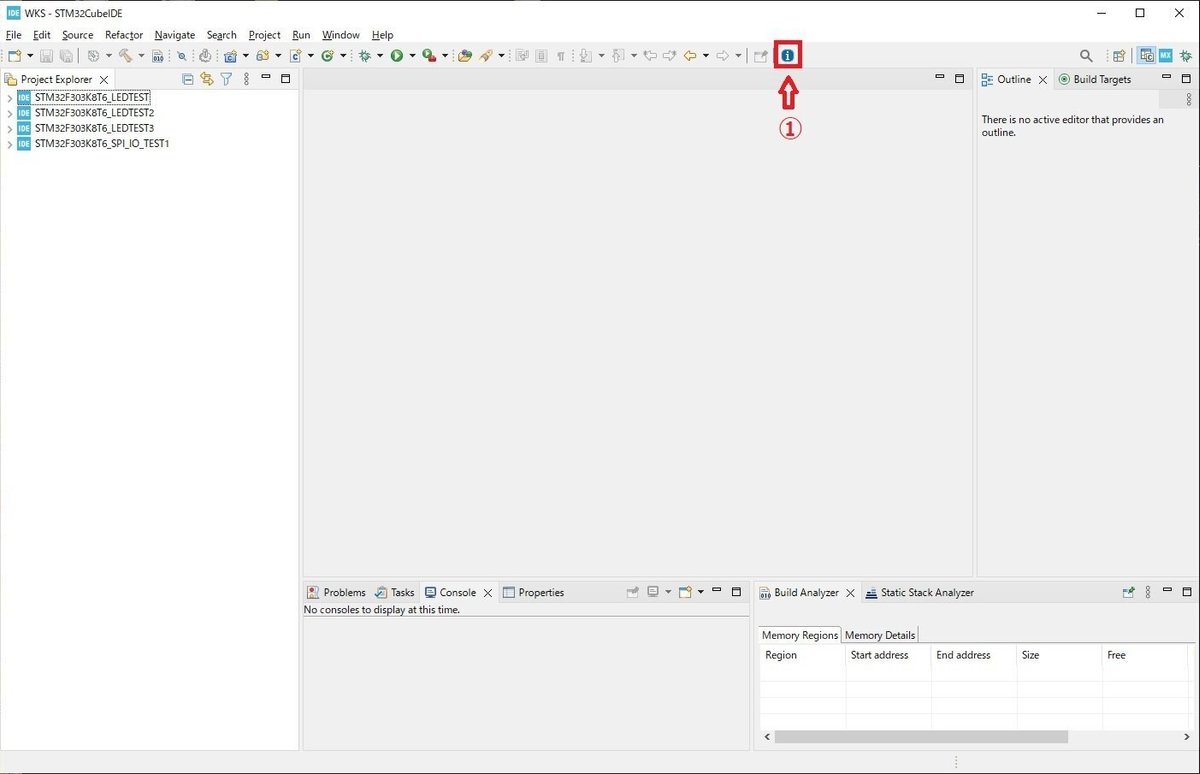Click the new source folder icon
This screenshot has width=1200, height=774.
(x=262, y=56)
